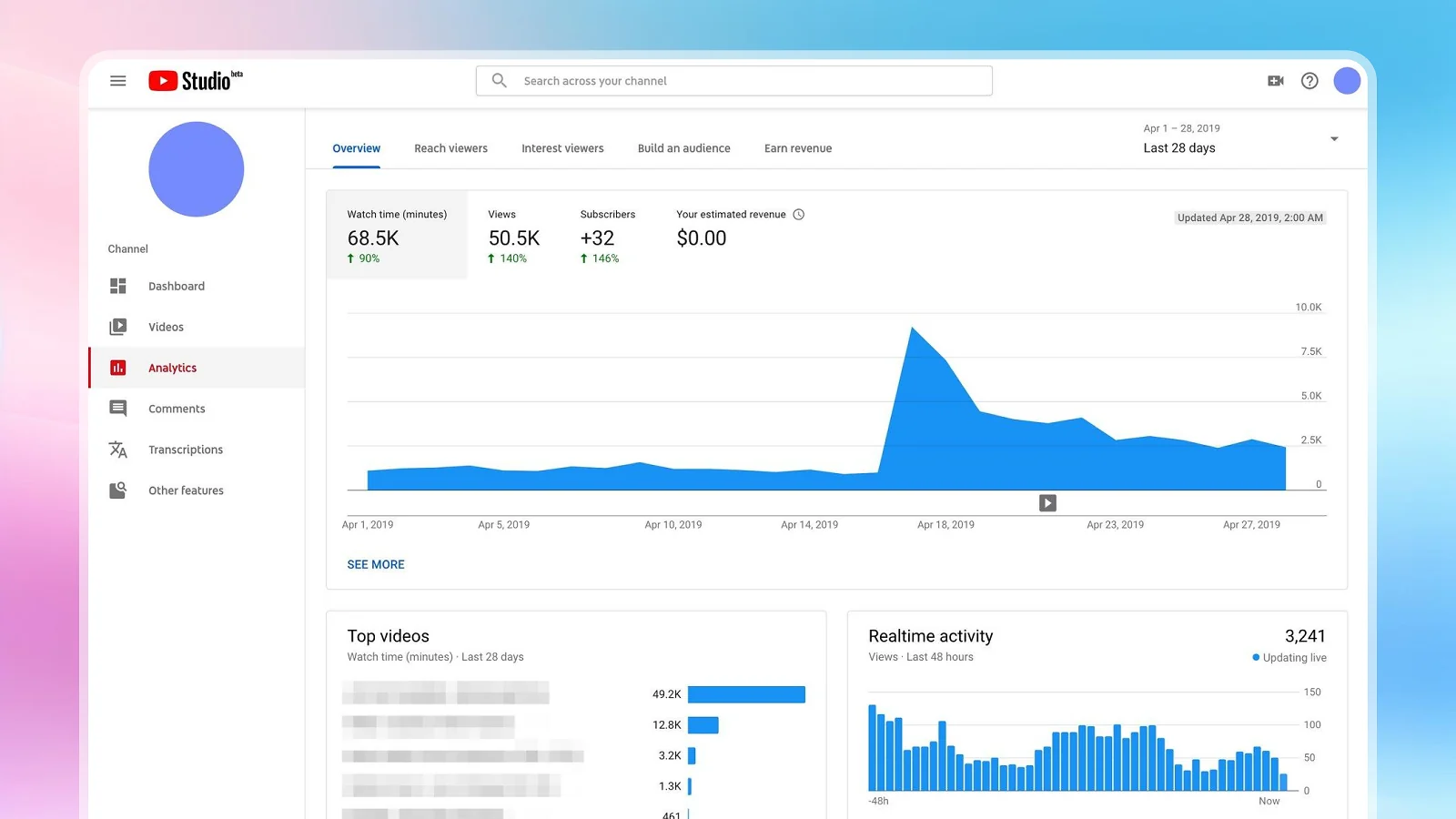Image resolution: width=1456 pixels, height=819 pixels.
Task: Click the 49.2K top video bar
Action: [746, 694]
